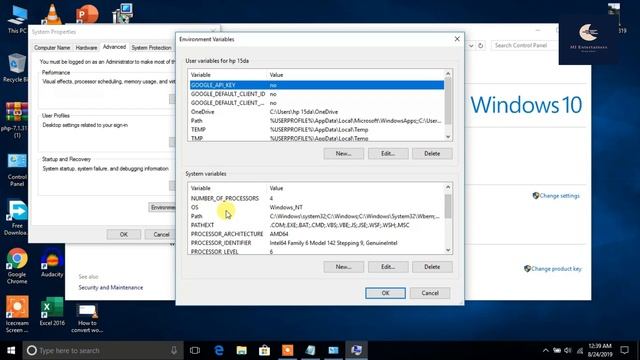Open the Security and Maintenance link
The image size is (640, 360).
tap(111, 287)
